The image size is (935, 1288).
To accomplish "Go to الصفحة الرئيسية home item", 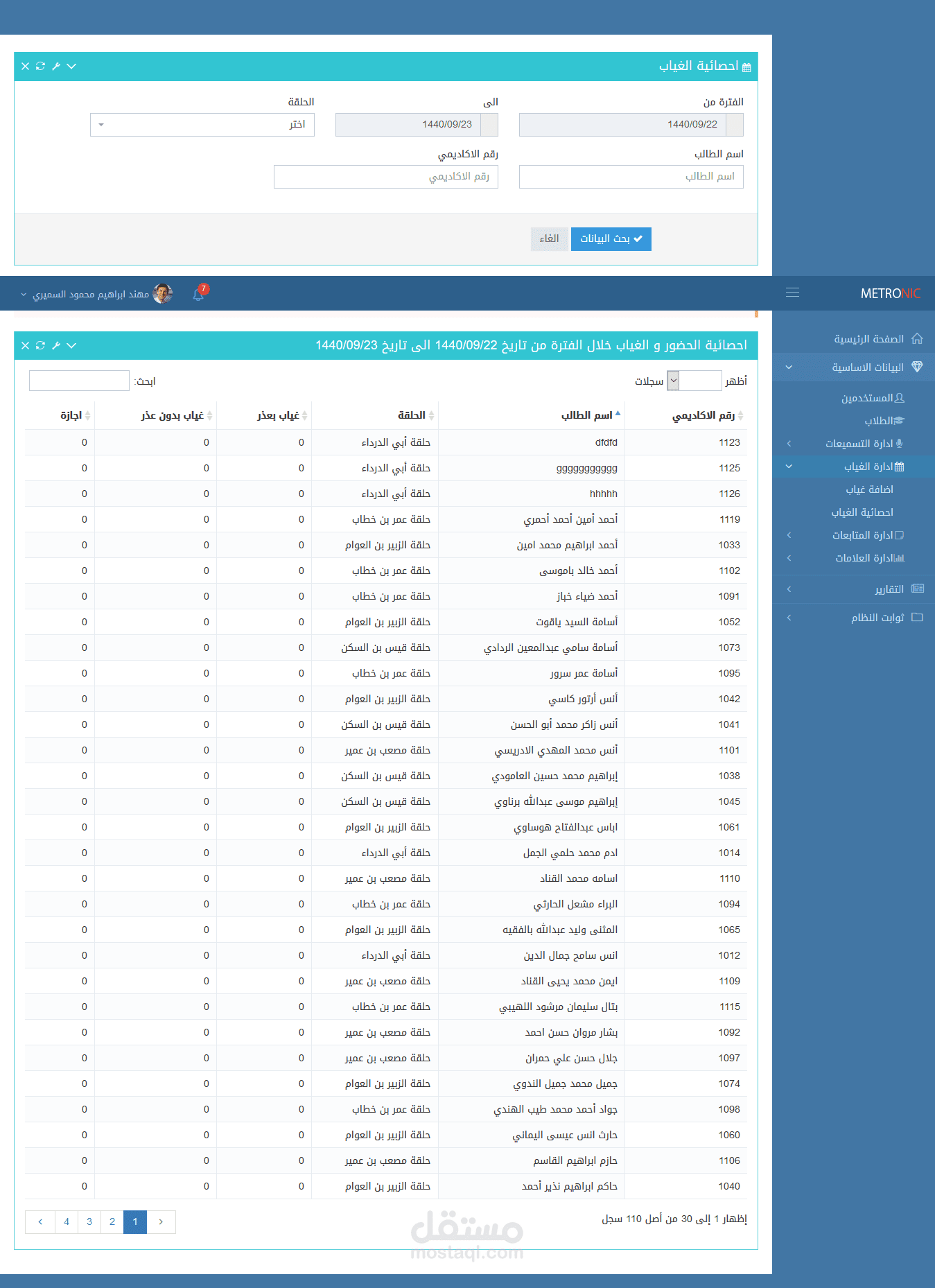I will (x=868, y=339).
